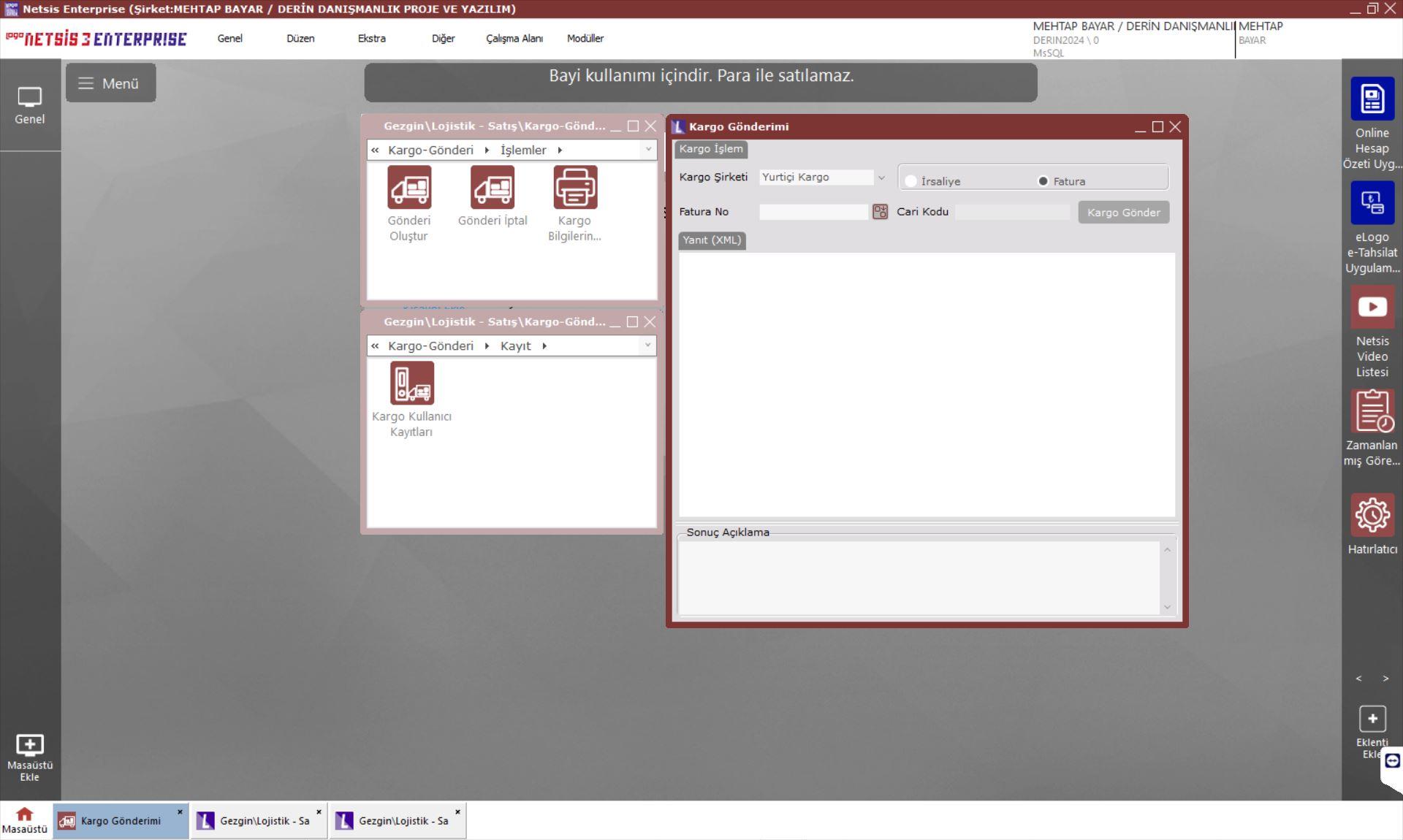Click the Sonuç Açıklama text box
Screen dimensions: 1403x840
click(919, 578)
